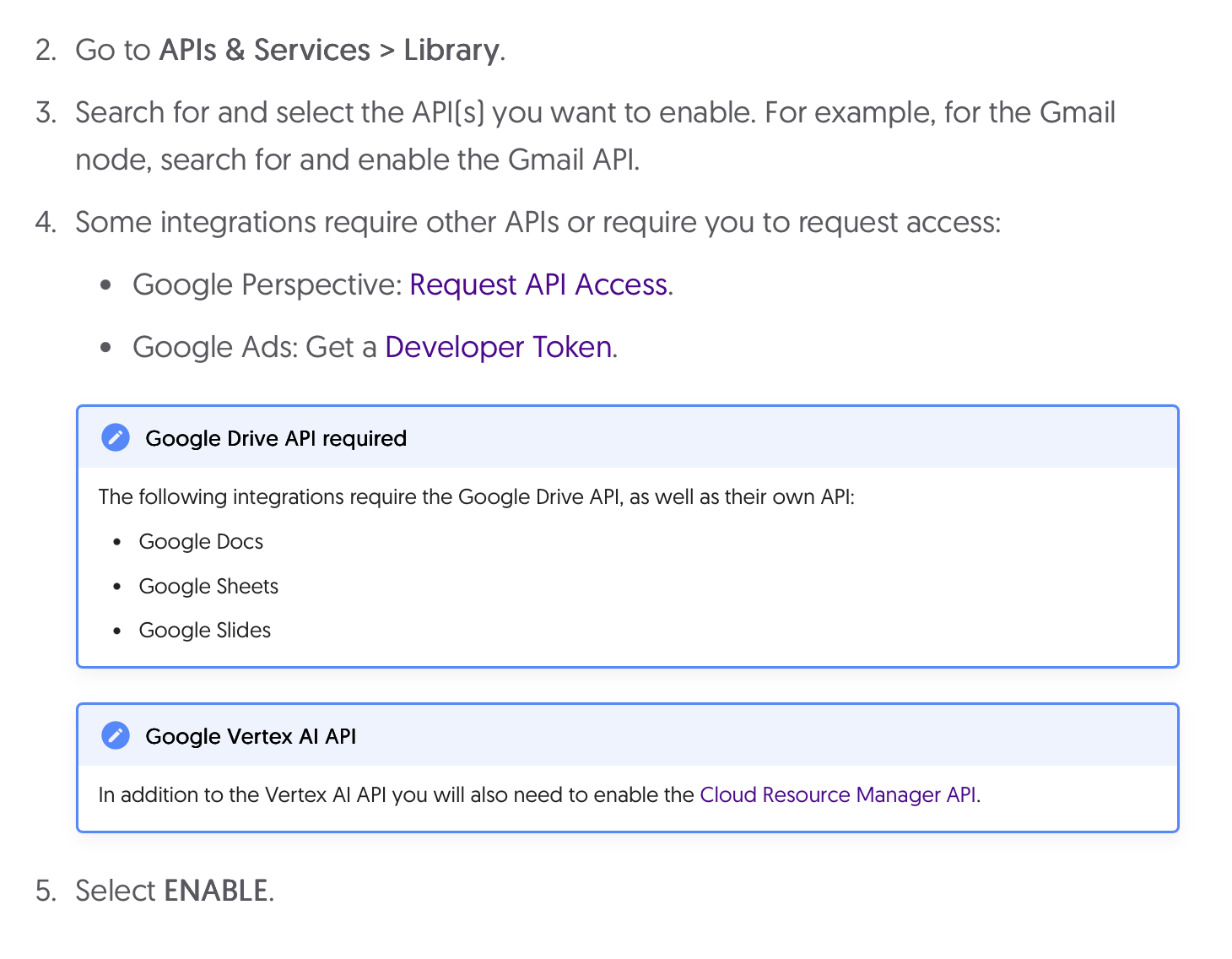This screenshot has width=1232, height=959.
Task: Click the 'Go to' text in step 2
Action: coord(112,51)
